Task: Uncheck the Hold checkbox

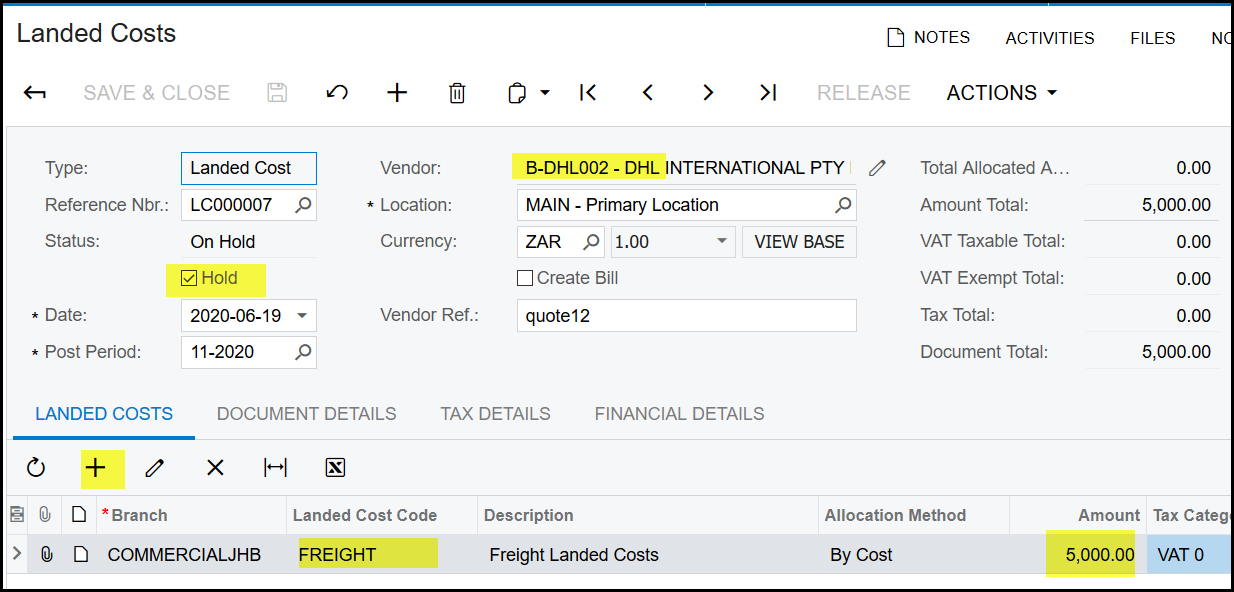Action: (189, 278)
